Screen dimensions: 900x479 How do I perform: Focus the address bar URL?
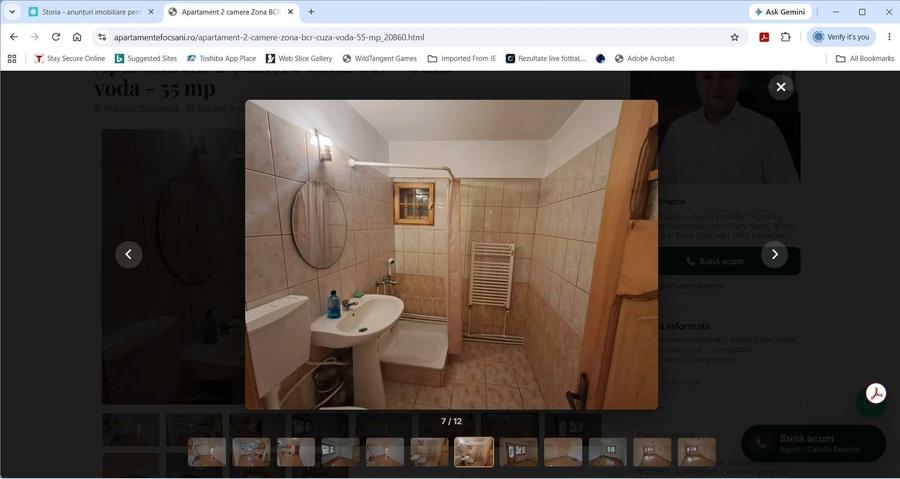click(269, 37)
